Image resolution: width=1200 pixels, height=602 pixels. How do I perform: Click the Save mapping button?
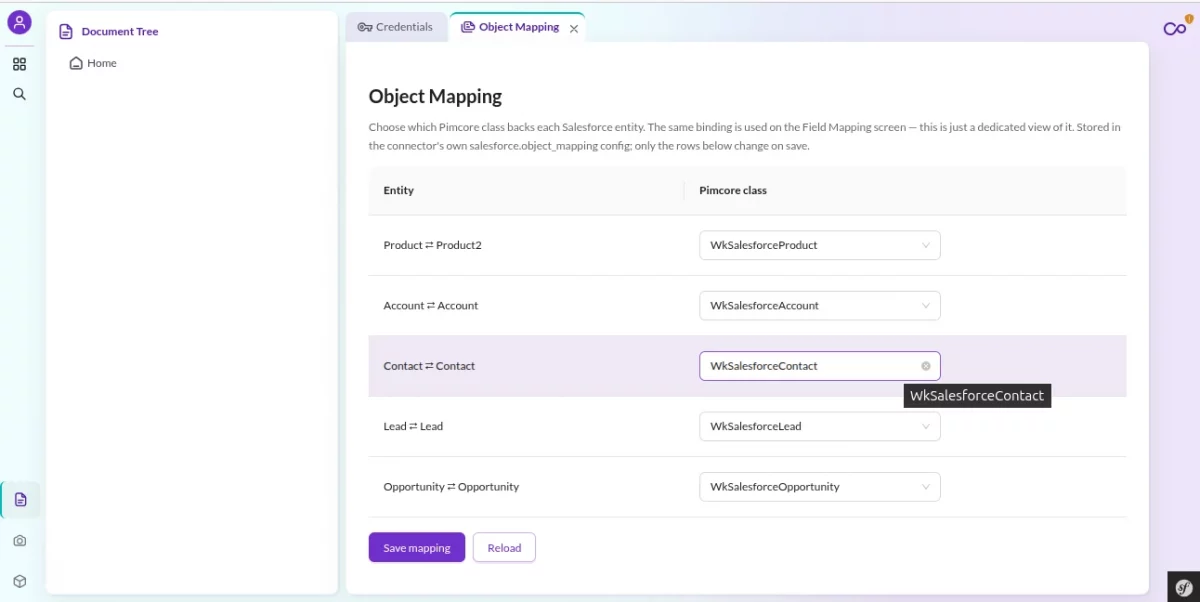pos(417,548)
